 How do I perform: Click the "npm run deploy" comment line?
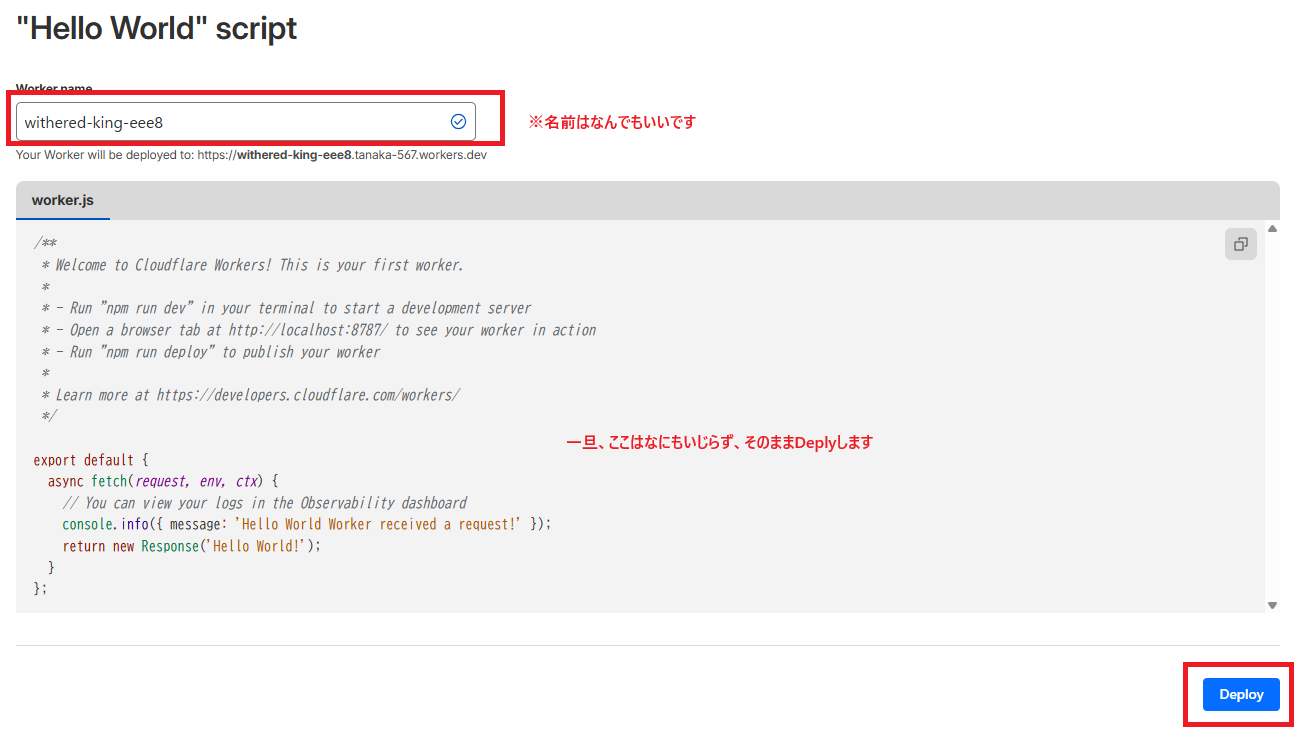(211, 352)
